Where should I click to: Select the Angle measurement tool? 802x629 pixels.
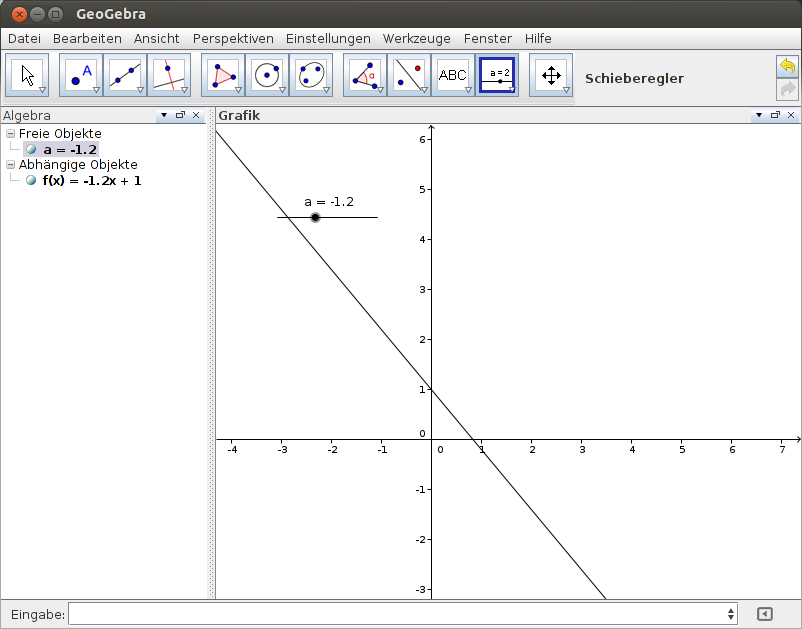[363, 73]
